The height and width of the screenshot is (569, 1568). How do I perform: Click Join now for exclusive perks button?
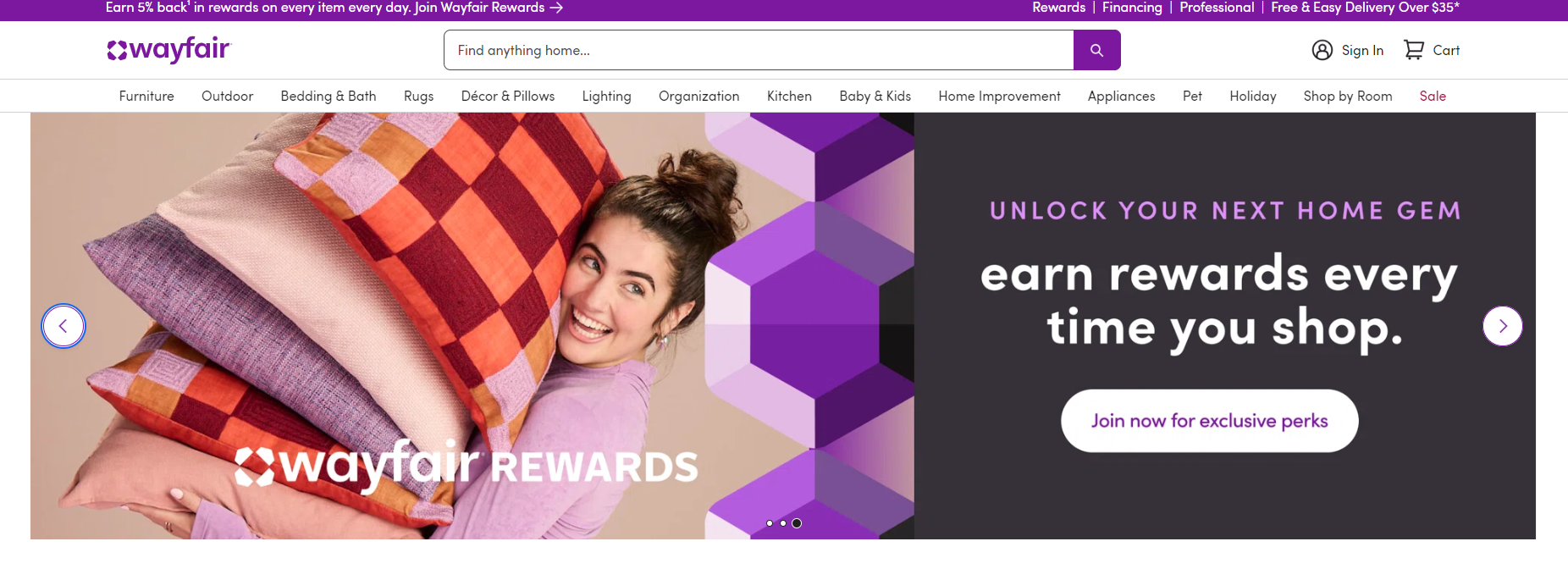point(1210,421)
